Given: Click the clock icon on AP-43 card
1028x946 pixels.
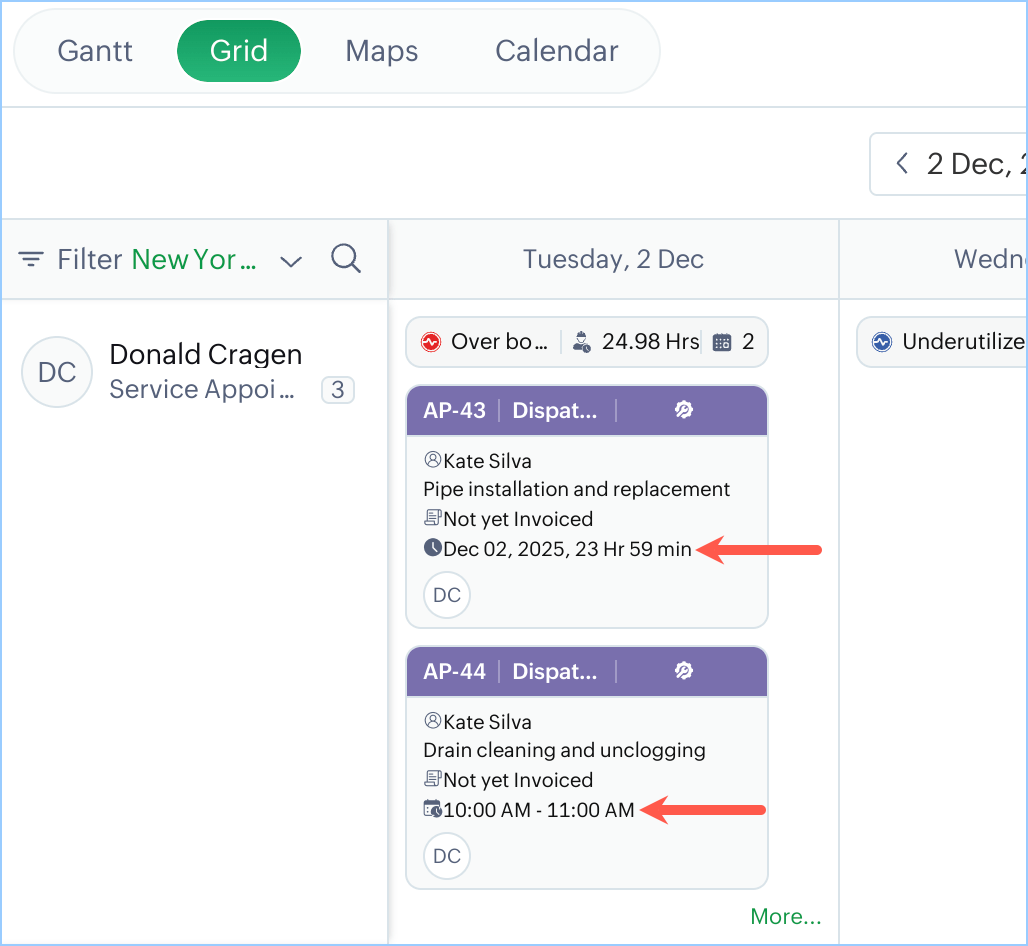Looking at the screenshot, I should click(x=432, y=548).
